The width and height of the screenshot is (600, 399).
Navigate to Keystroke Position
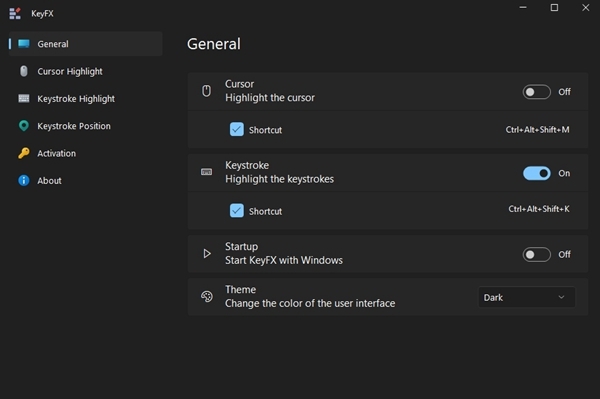click(x=86, y=126)
